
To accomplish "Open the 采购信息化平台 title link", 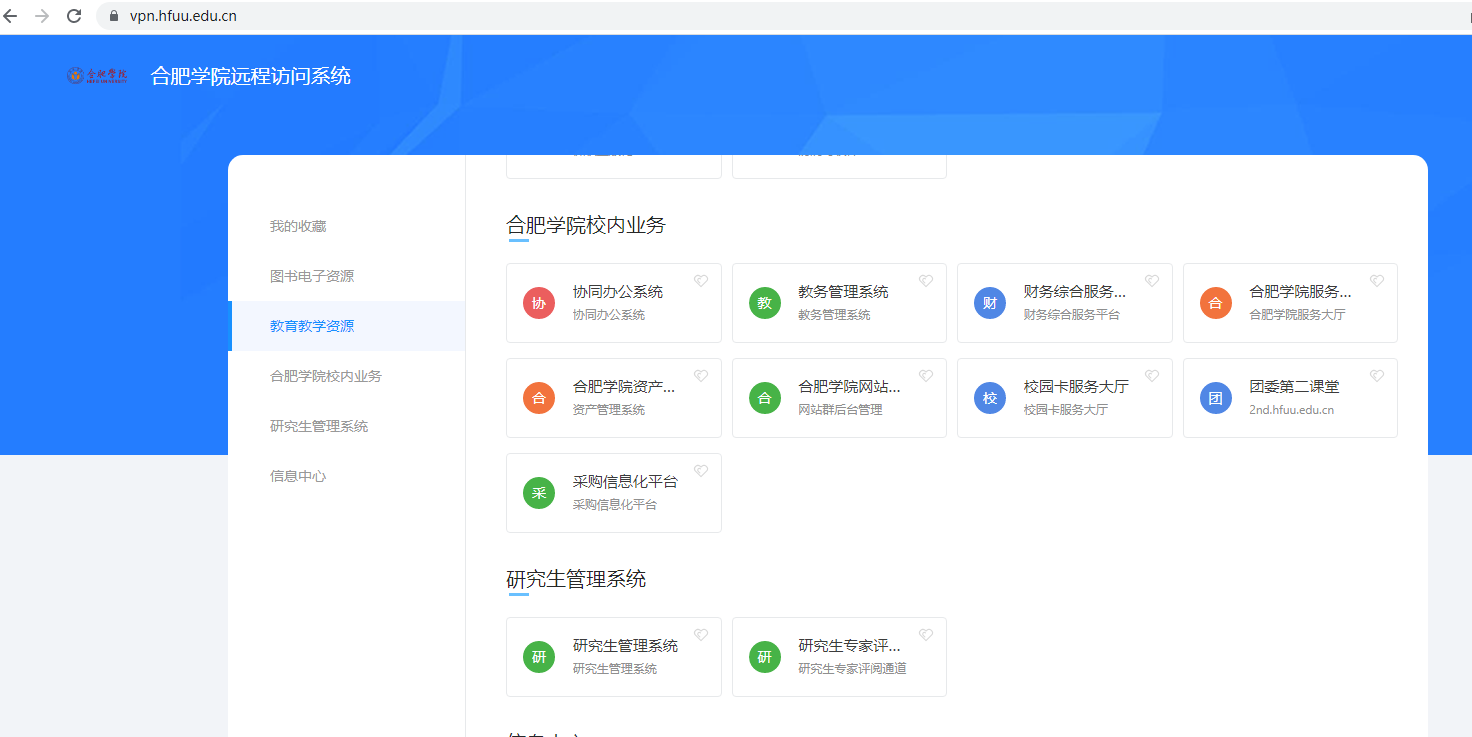I will pyautogui.click(x=625, y=482).
